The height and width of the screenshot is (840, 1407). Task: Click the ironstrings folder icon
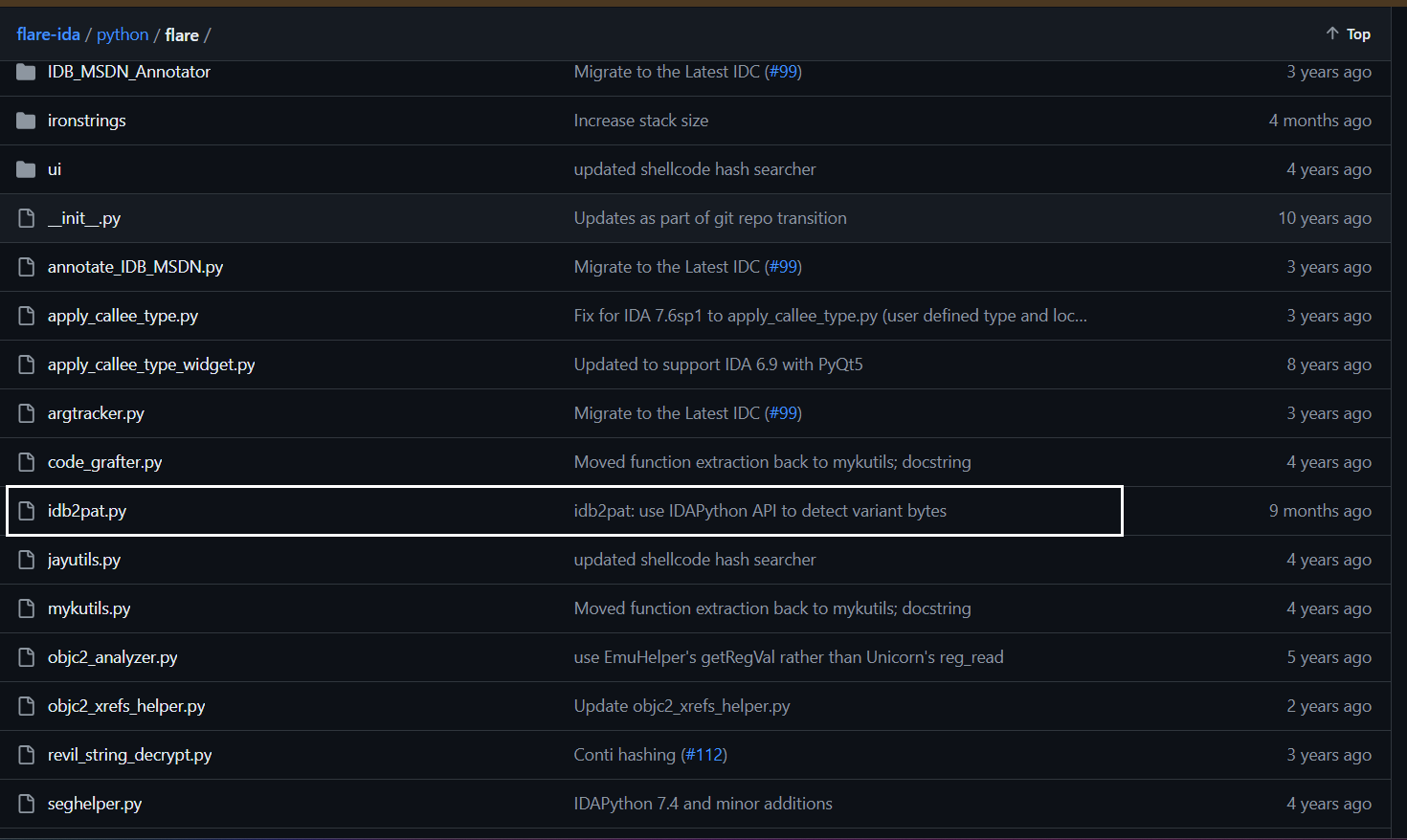(x=26, y=121)
